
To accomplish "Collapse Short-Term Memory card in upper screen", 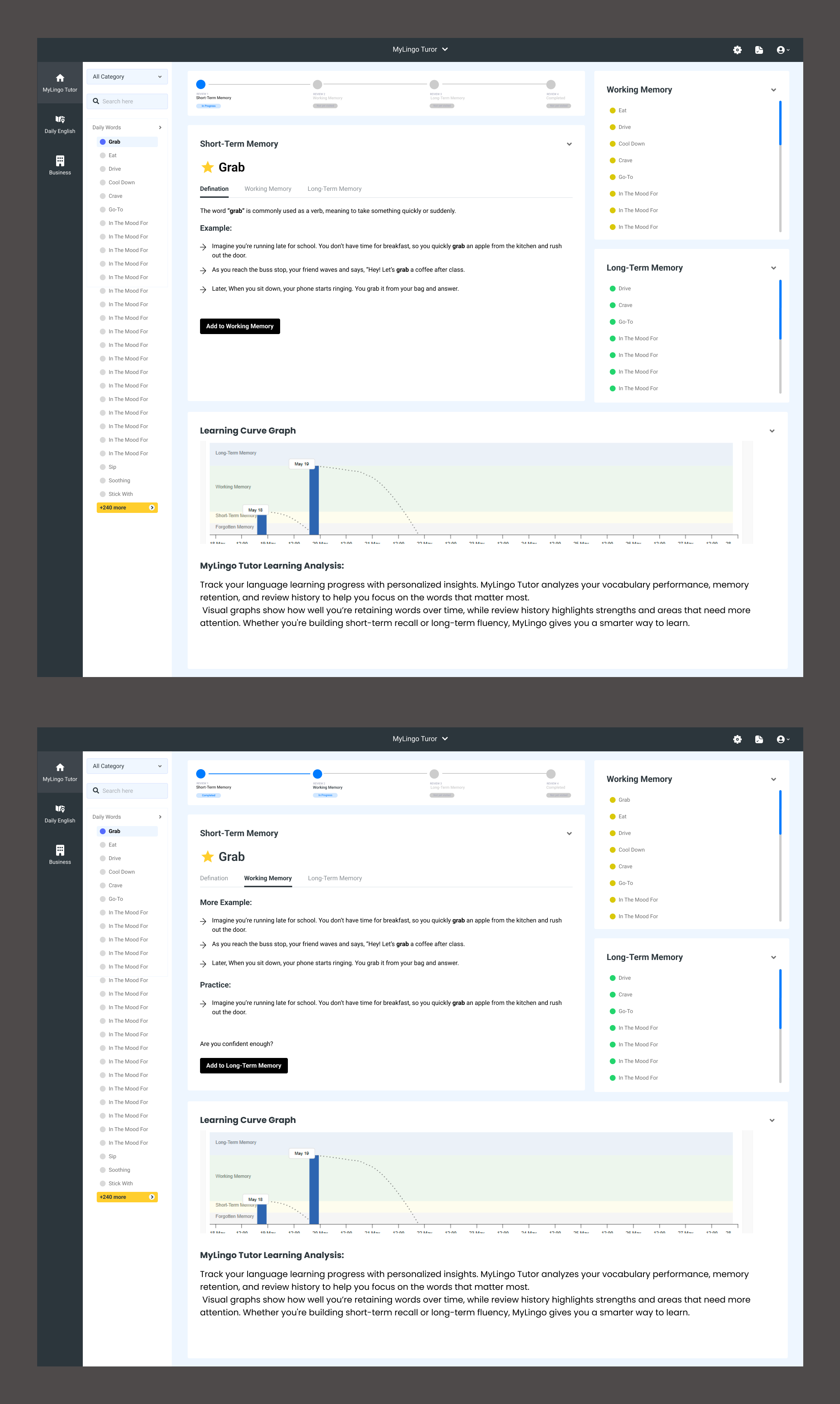I will (x=569, y=144).
